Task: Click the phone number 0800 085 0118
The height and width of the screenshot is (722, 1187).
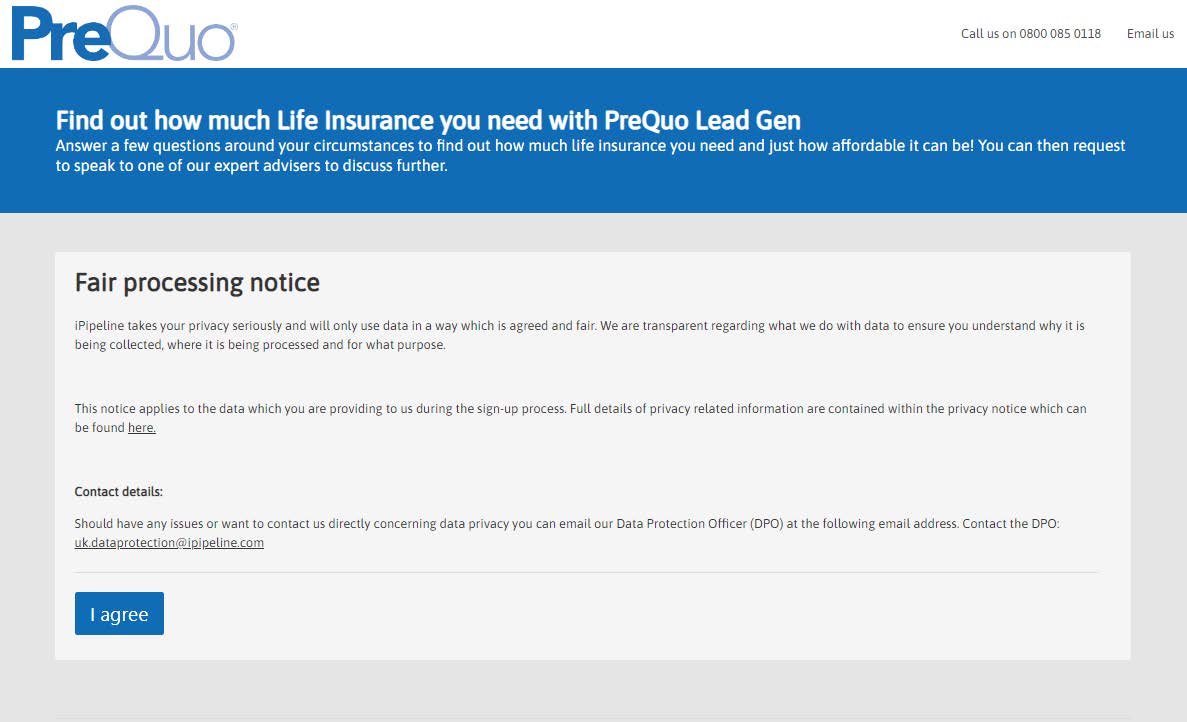Action: pyautogui.click(x=1060, y=34)
